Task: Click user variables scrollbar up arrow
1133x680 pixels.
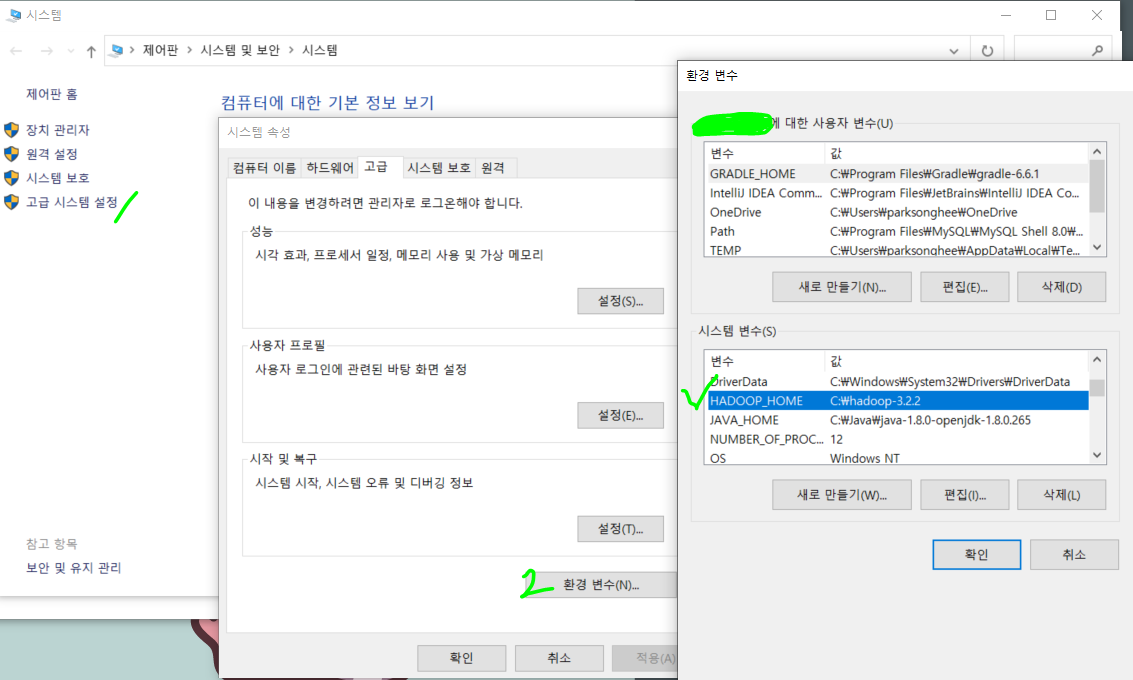Action: point(1097,151)
